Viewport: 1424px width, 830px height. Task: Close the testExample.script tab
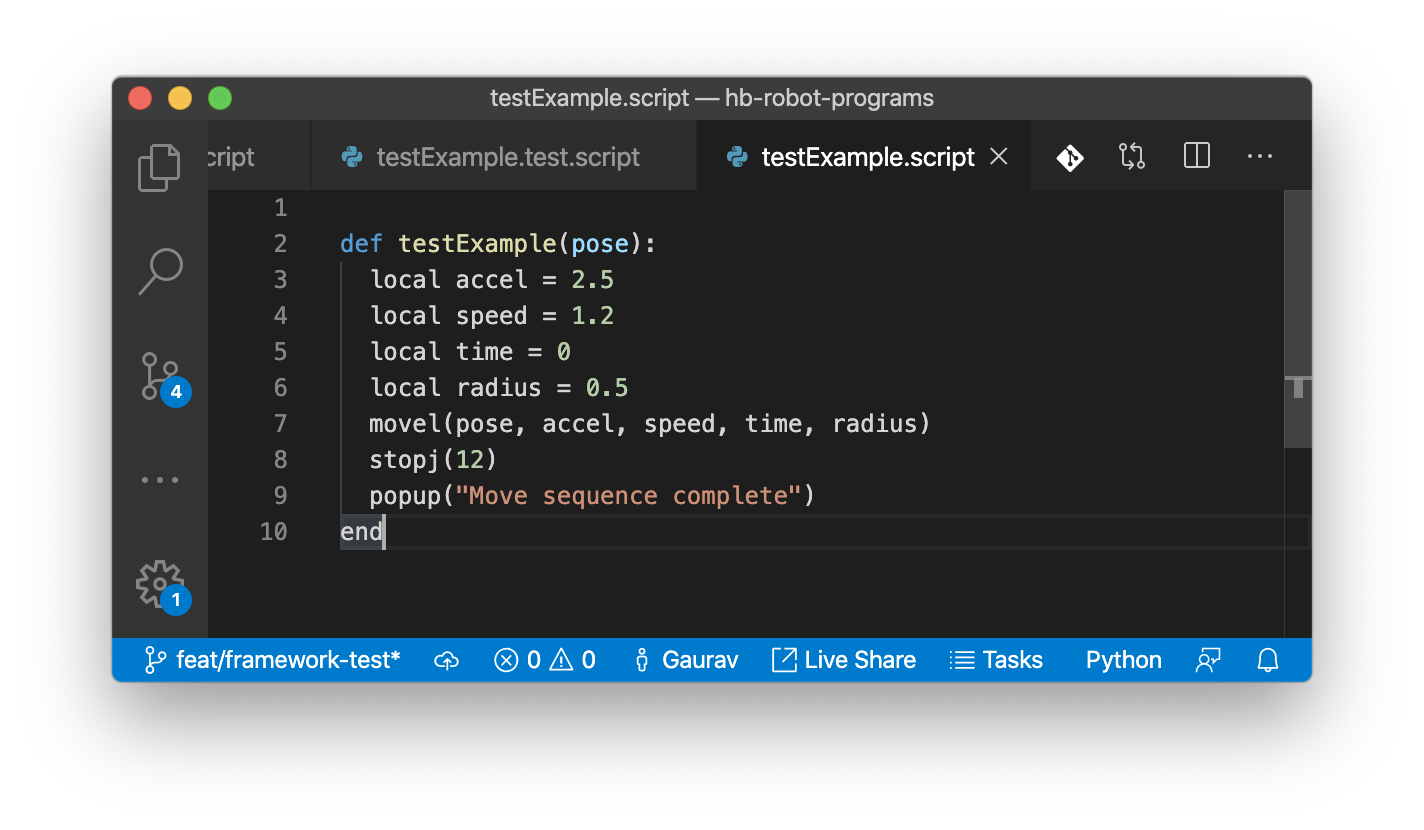(x=998, y=157)
